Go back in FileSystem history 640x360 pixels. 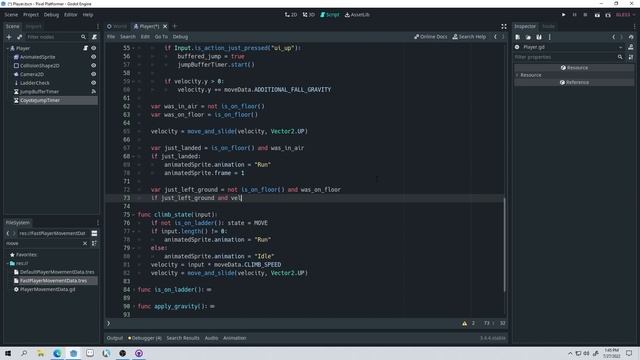point(8,233)
